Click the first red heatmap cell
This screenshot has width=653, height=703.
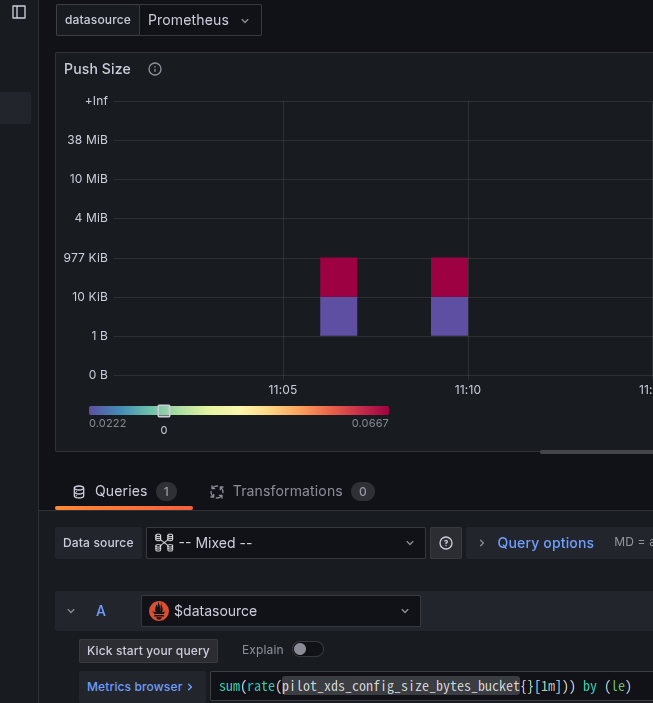(339, 277)
